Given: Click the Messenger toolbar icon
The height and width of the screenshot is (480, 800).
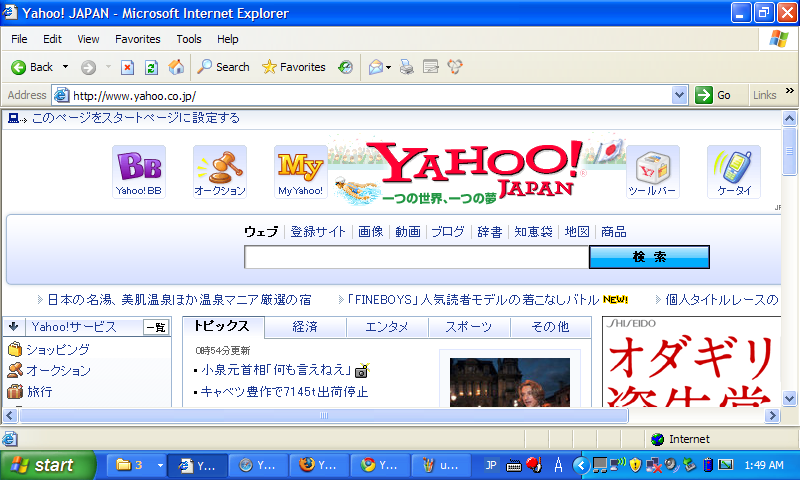Looking at the screenshot, I should [x=455, y=67].
